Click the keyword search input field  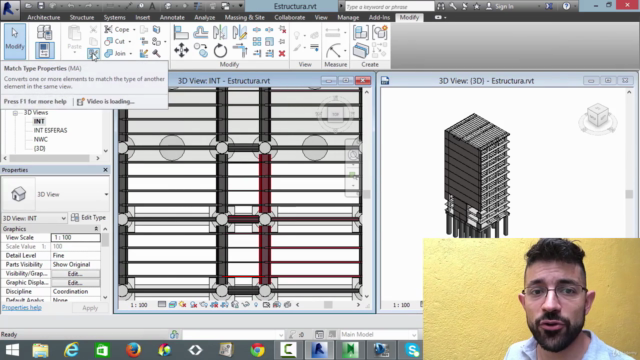tap(389, 7)
